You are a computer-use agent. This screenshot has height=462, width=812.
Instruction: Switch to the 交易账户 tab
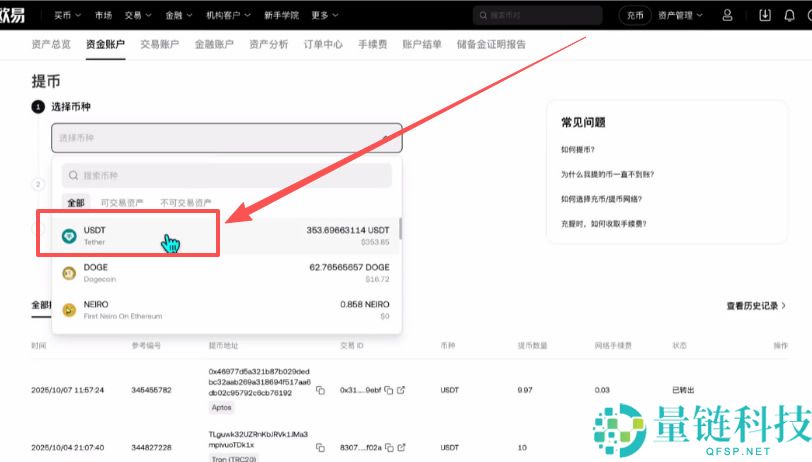click(160, 45)
